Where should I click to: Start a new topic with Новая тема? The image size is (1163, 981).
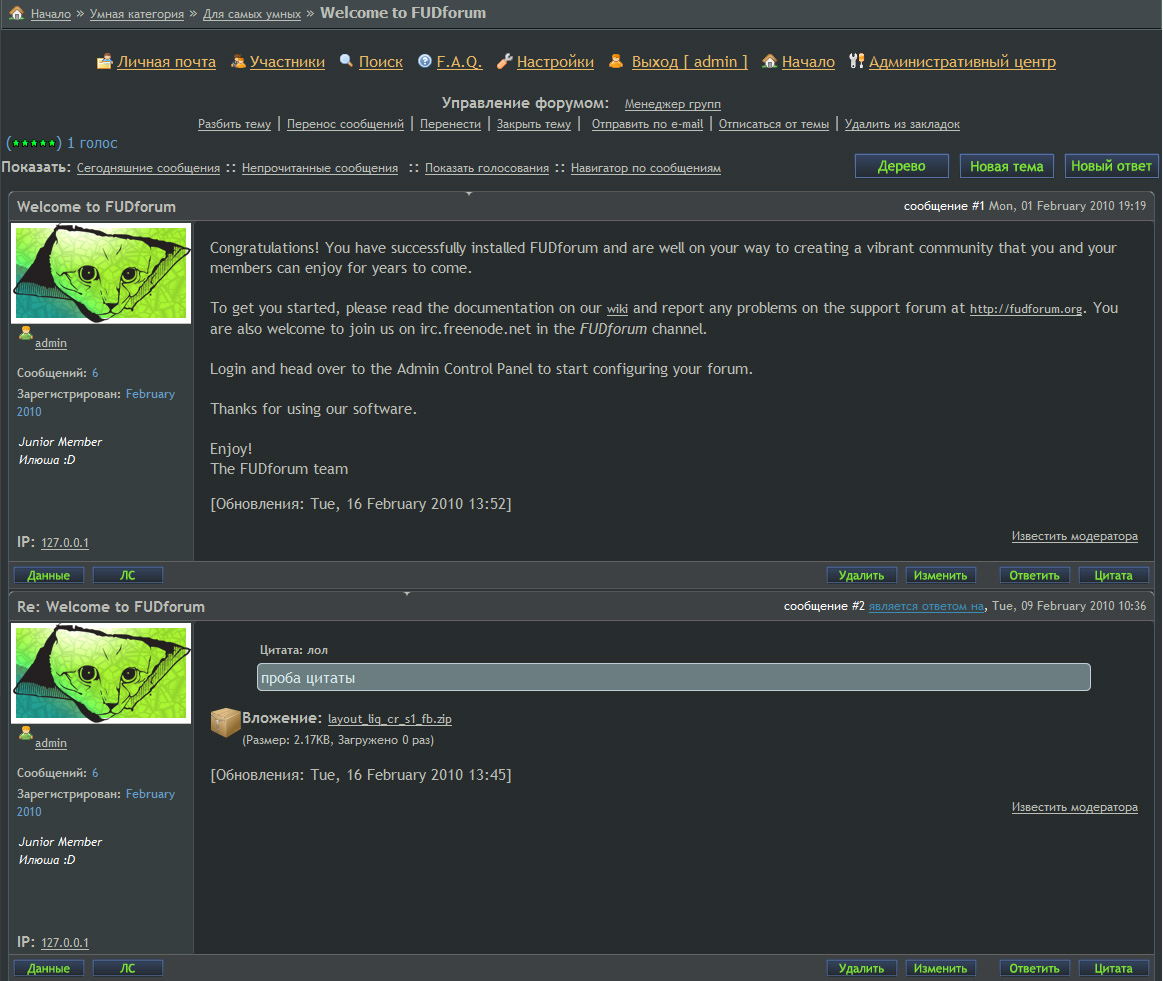coord(1006,166)
